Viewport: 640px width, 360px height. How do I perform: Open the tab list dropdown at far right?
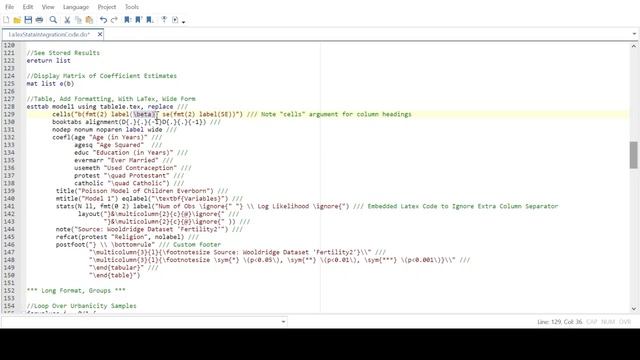pos(634,34)
